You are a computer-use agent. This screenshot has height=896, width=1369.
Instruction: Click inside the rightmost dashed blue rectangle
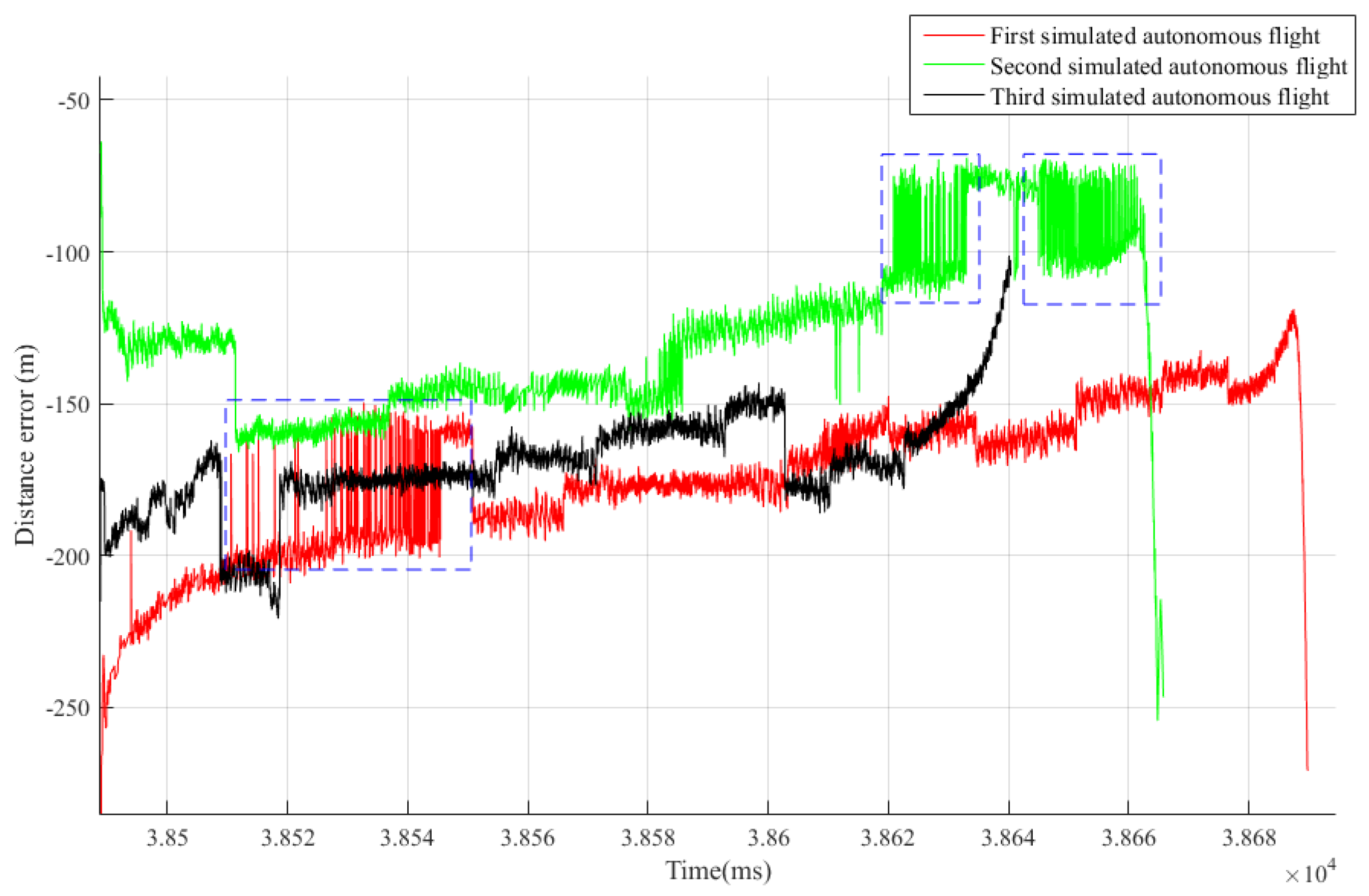click(x=1091, y=228)
